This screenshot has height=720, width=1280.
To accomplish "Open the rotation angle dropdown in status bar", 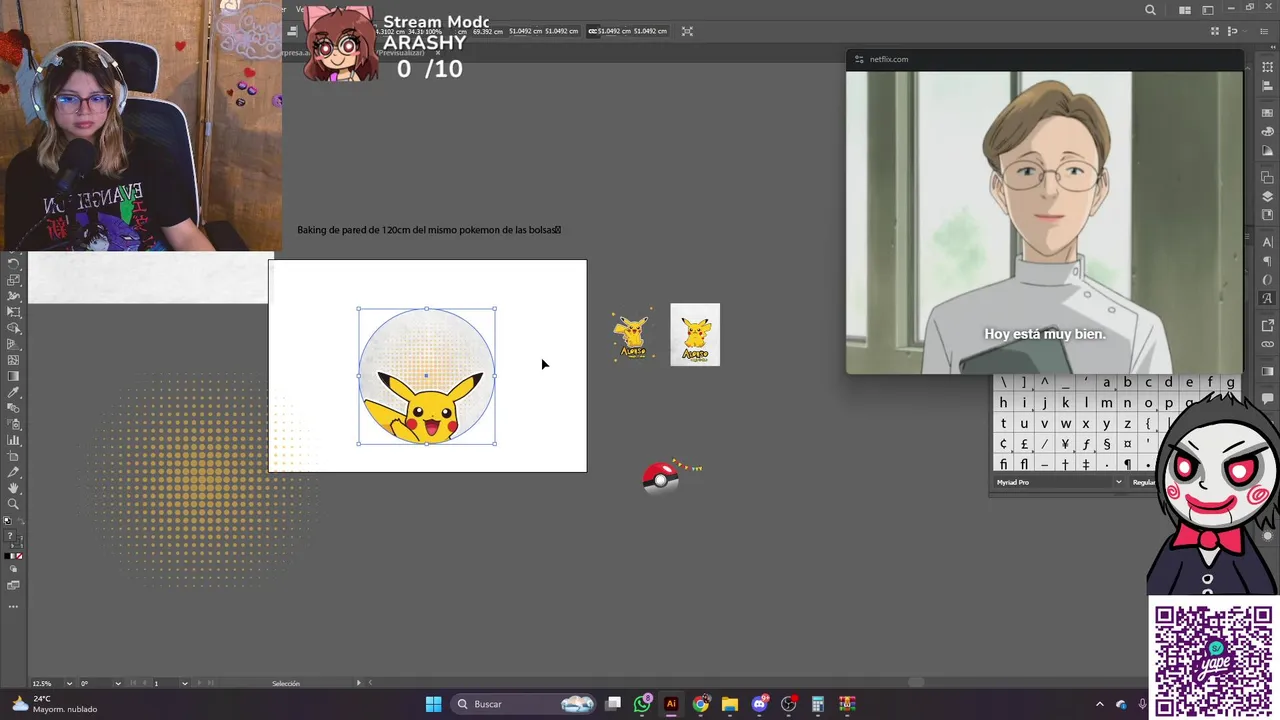I will (x=118, y=683).
